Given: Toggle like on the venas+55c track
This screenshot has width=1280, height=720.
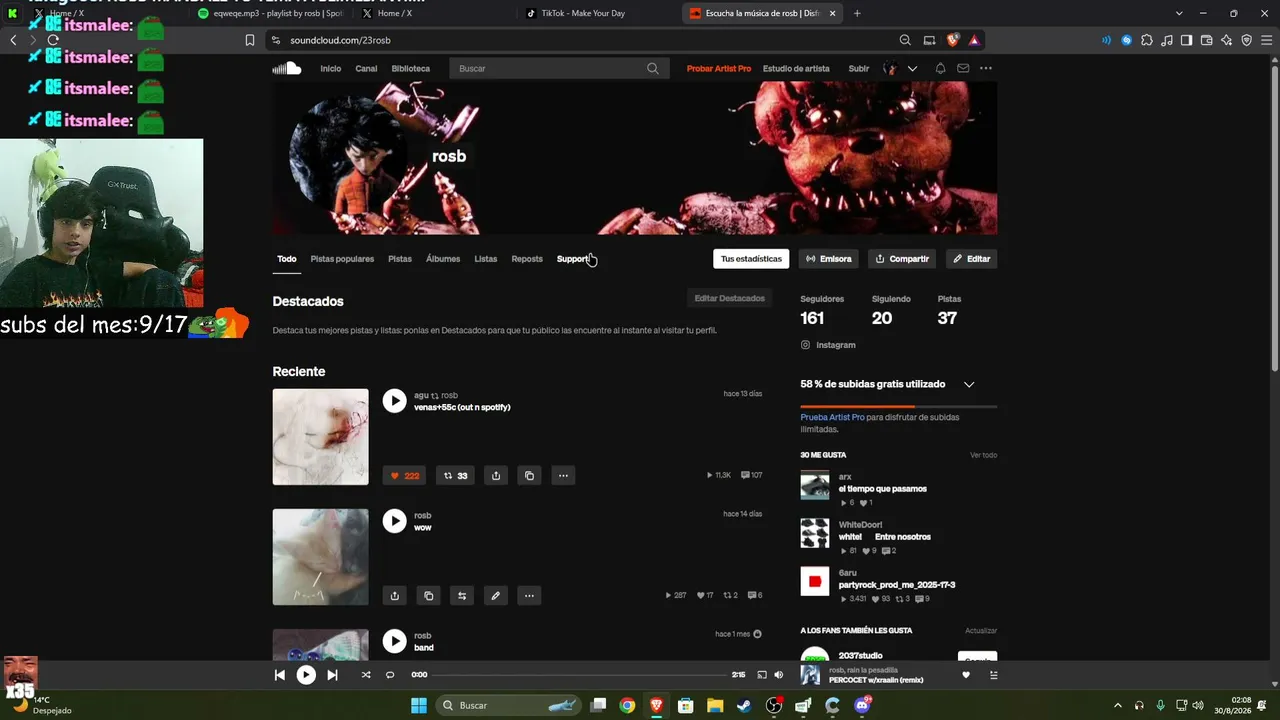Looking at the screenshot, I should 405,476.
